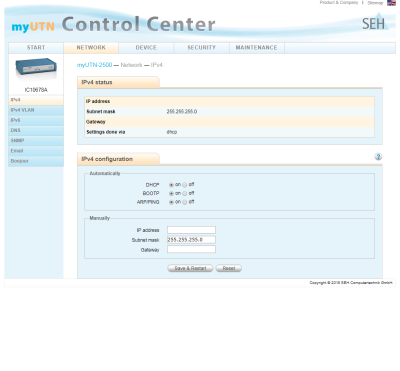
Task: Select IPv4 VLAN in sidebar
Action: (x=36, y=110)
